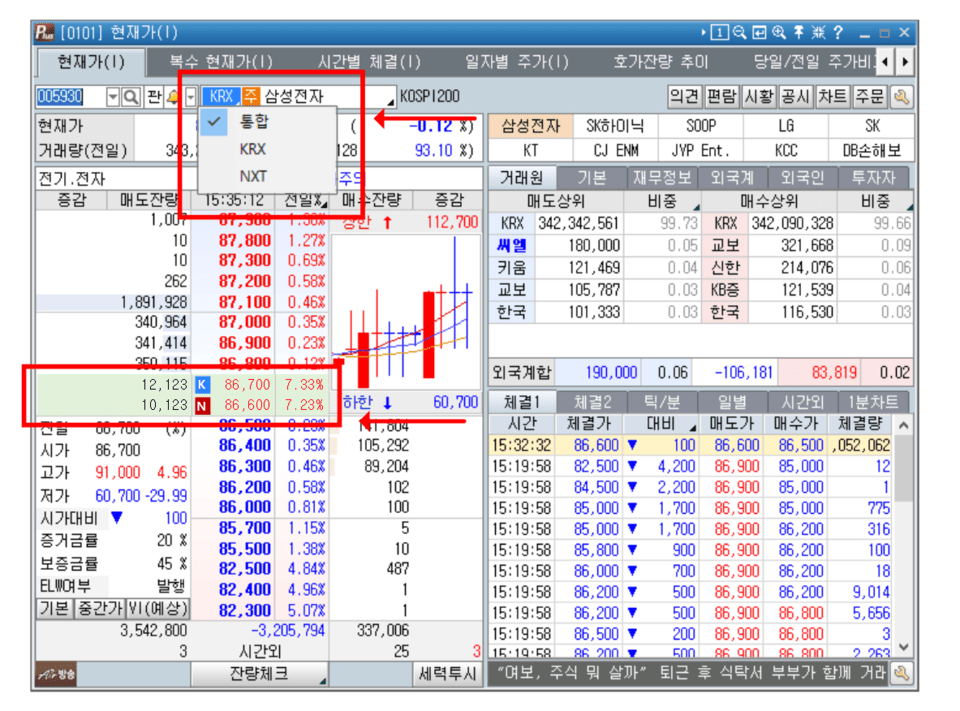960x711 pixels.
Task: Choose NXT from the exchange list
Action: tap(253, 176)
